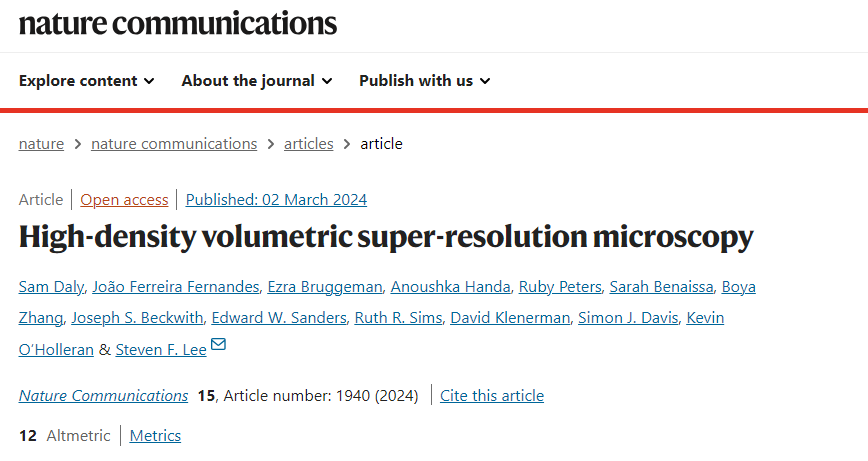Image resolution: width=868 pixels, height=461 pixels.
Task: Click the Published: 02 March 2024 link
Action: pos(276,200)
